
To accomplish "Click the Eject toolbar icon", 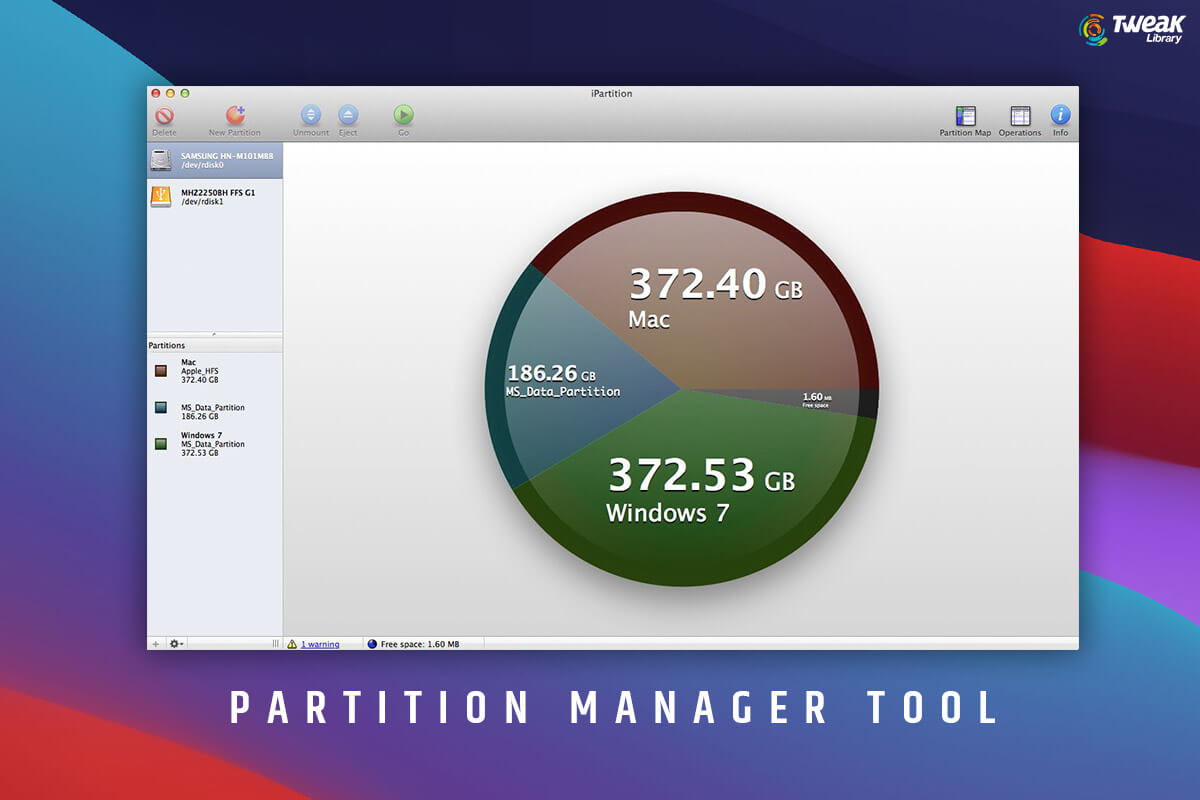I will 348,116.
